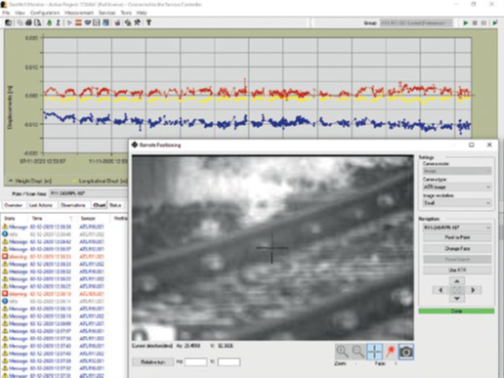Open the Image resolution dropdown
The image size is (504, 378).
click(457, 203)
